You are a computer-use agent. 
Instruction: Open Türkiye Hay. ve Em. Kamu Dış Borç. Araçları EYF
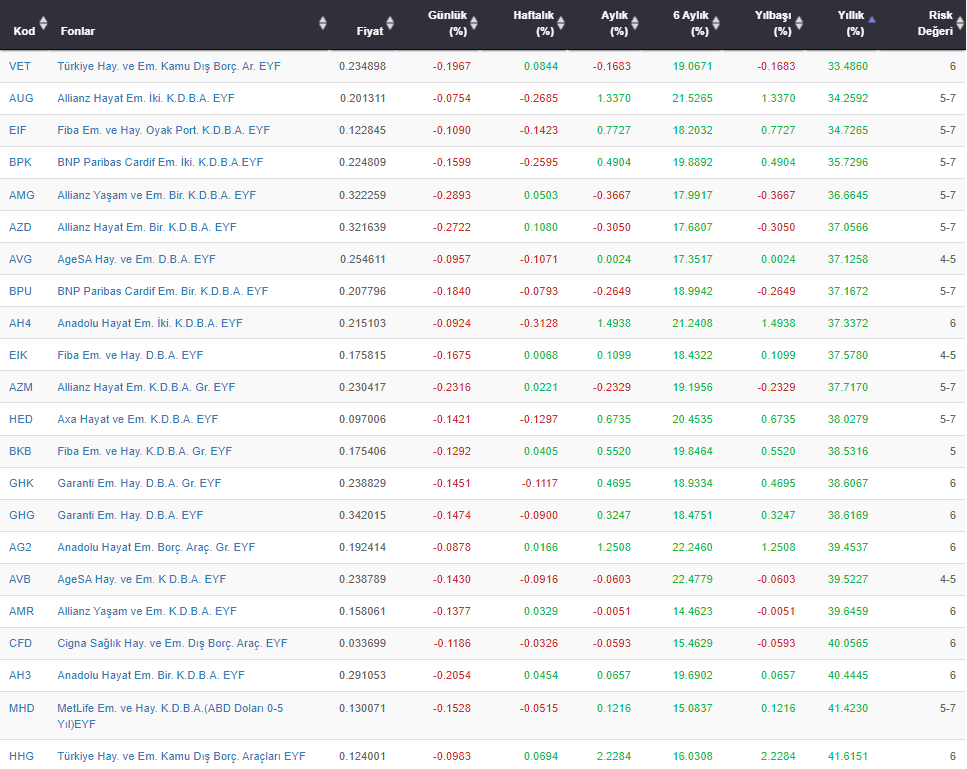pos(181,757)
